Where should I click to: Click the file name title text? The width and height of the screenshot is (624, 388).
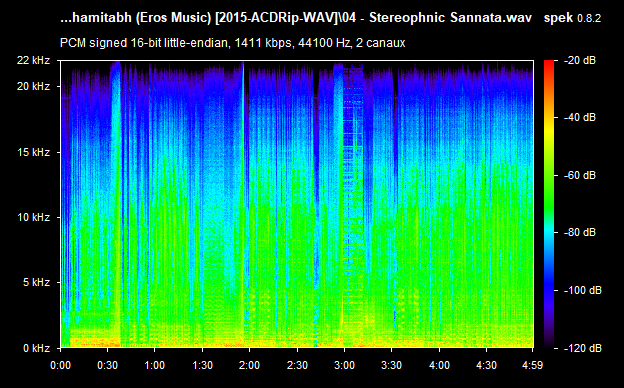296,18
